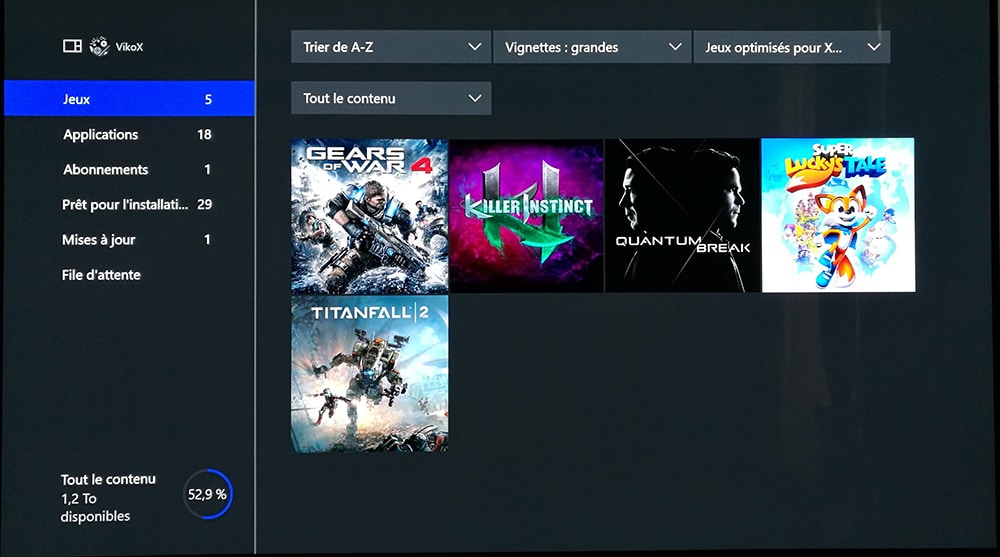Screen dimensions: 1000x557
Task: Select Super Lucky's Tale tile
Action: point(838,215)
